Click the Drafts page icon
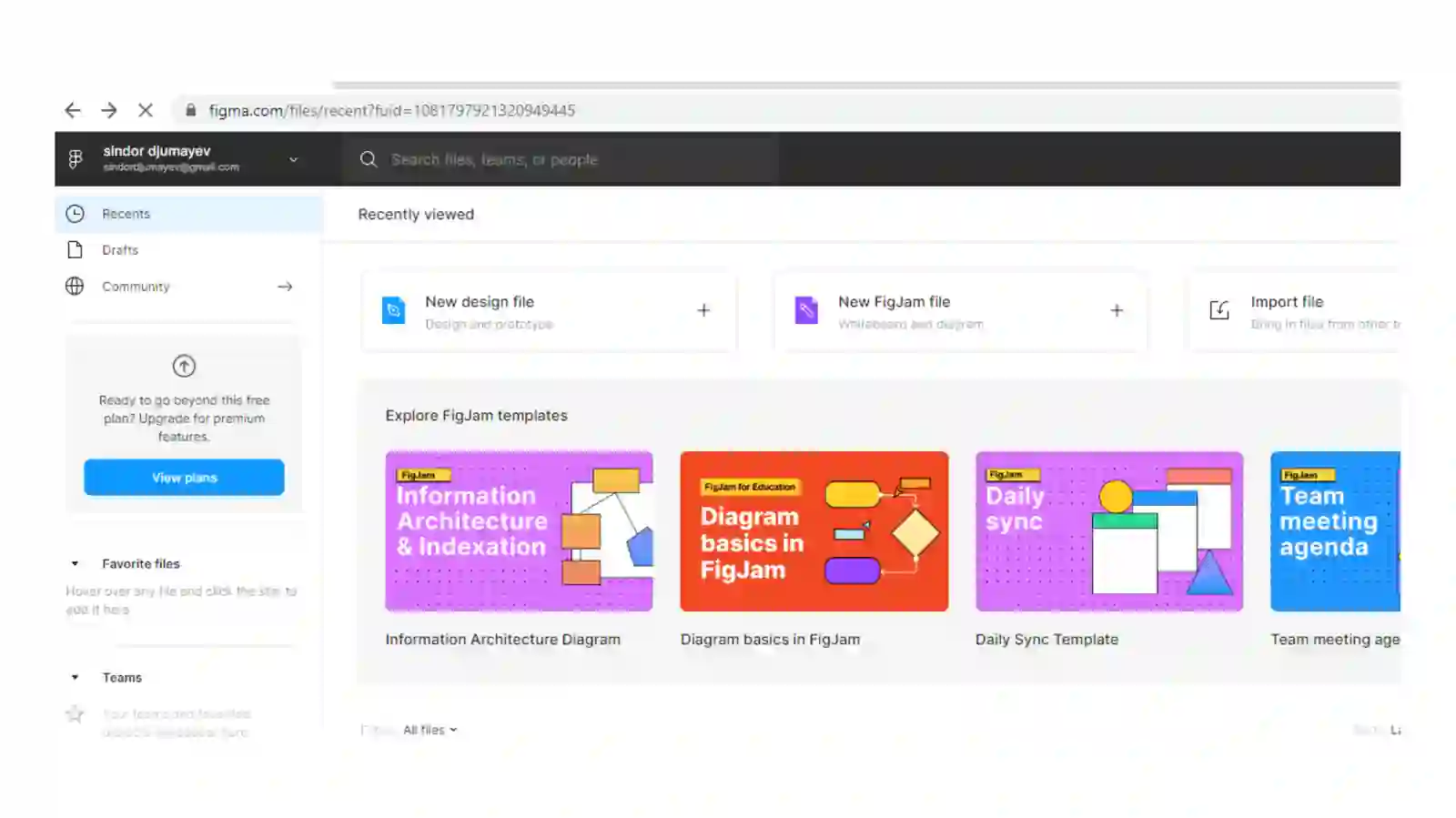Screen dimensions: 1456x818 click(x=75, y=249)
